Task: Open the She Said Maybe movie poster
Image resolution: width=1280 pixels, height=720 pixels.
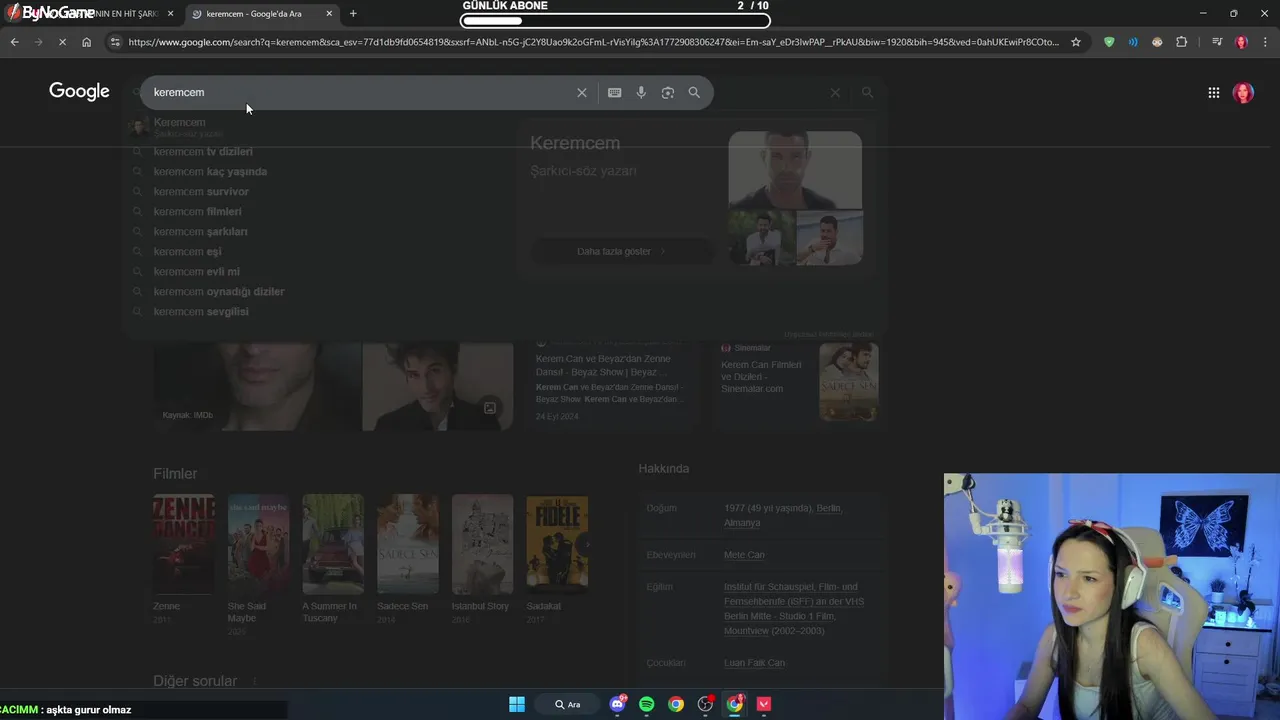Action: [x=258, y=545]
